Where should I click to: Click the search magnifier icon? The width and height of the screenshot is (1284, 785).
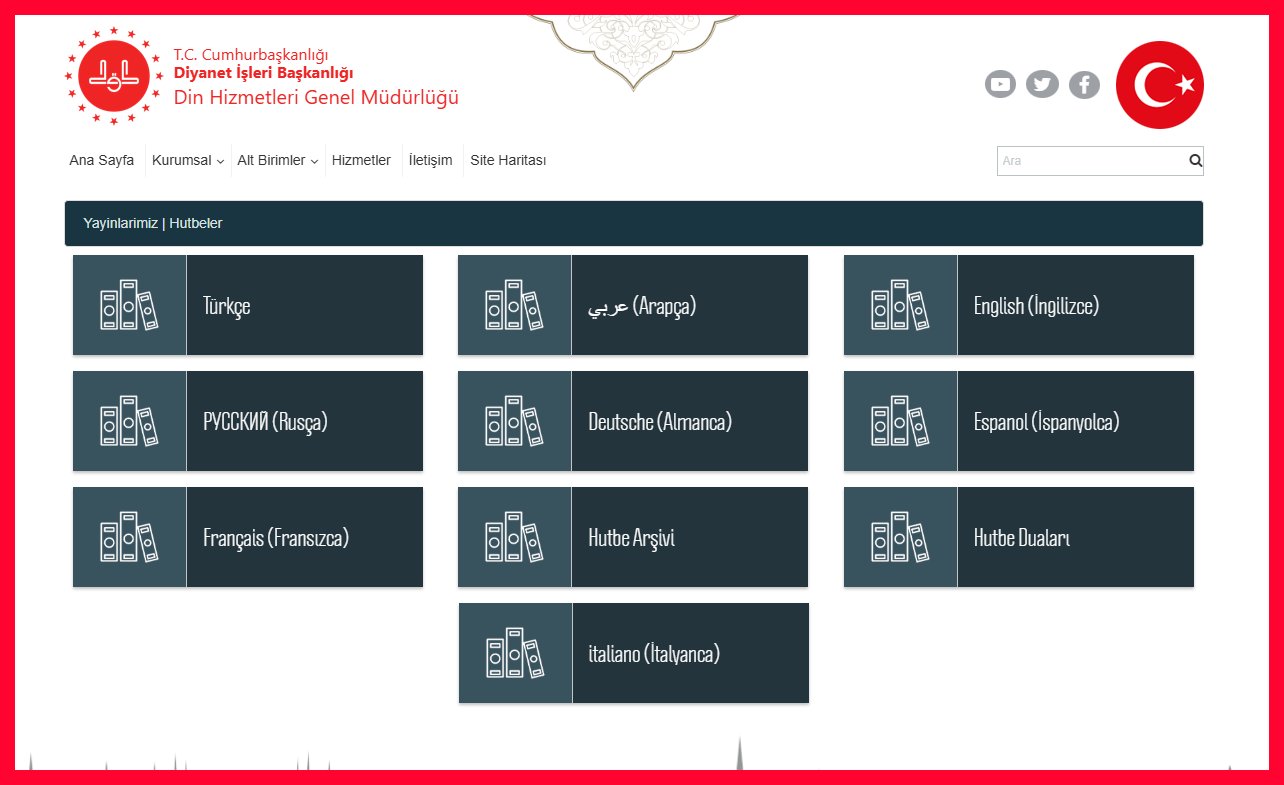[1195, 160]
